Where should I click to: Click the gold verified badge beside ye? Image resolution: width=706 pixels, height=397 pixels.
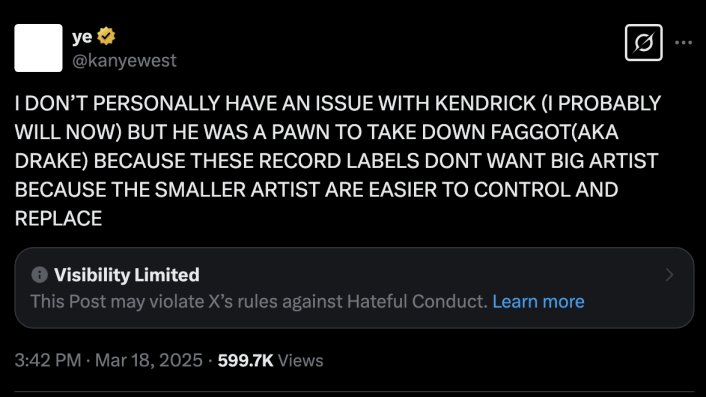coord(106,36)
